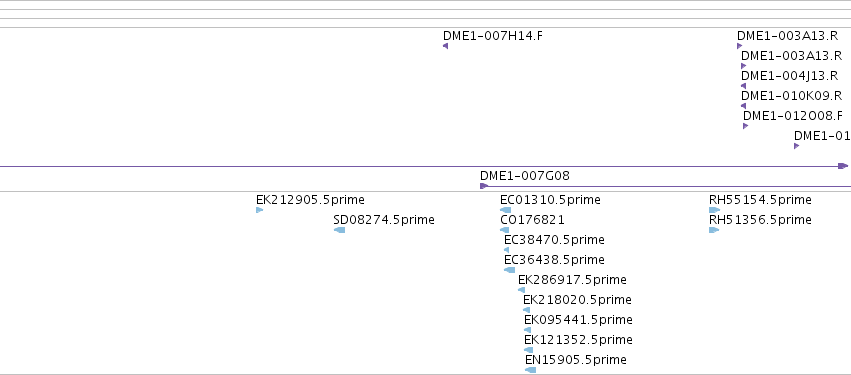Select the EK212905.5prime blue arrow
Viewport: 851px width, 375px height.
pyautogui.click(x=259, y=210)
